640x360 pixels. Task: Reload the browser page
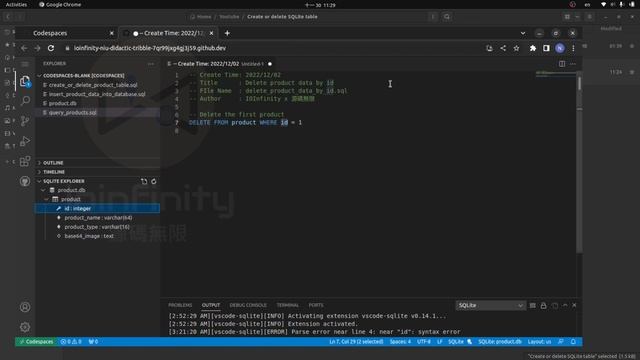click(51, 48)
